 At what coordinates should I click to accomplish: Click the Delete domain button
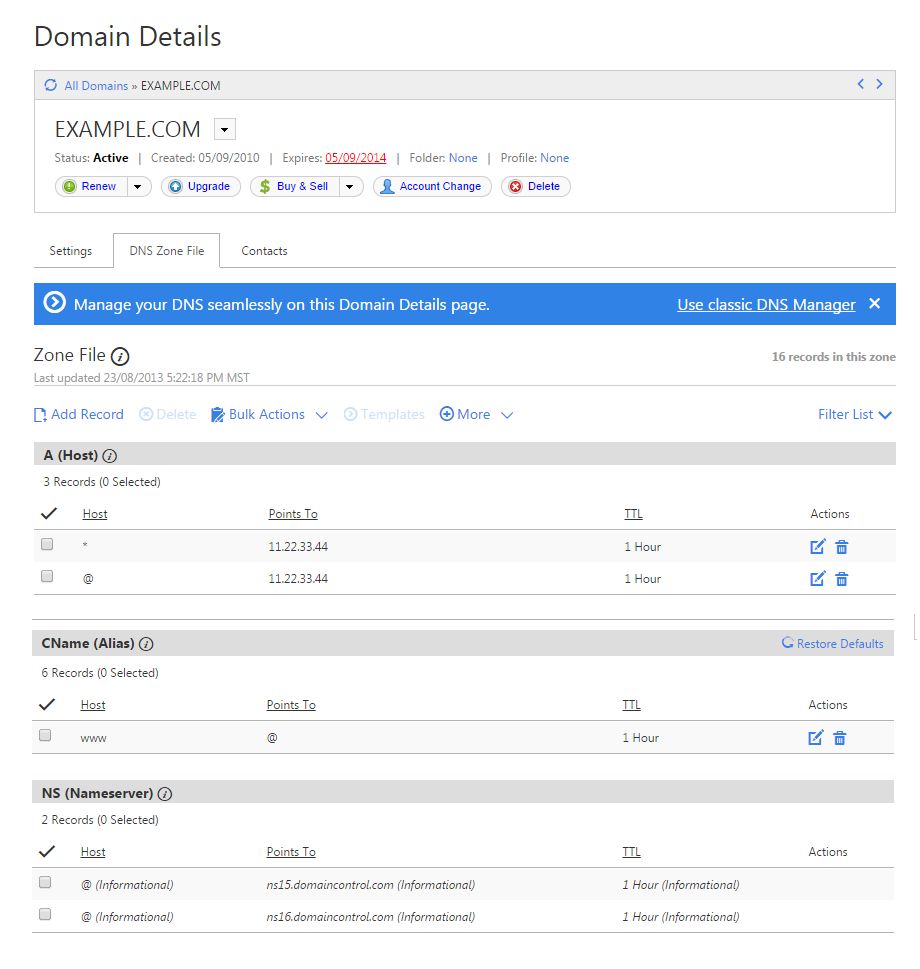point(536,186)
